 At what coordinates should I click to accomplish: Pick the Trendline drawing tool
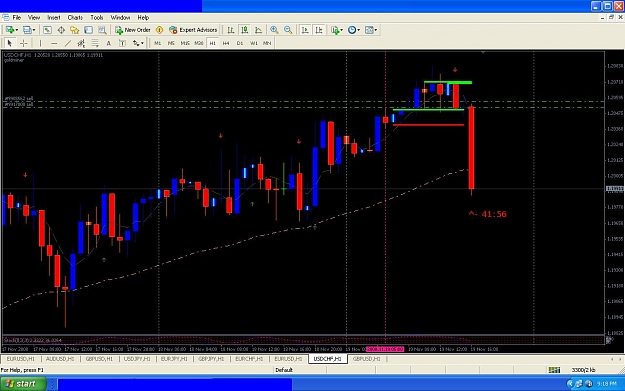pyautogui.click(x=68, y=43)
